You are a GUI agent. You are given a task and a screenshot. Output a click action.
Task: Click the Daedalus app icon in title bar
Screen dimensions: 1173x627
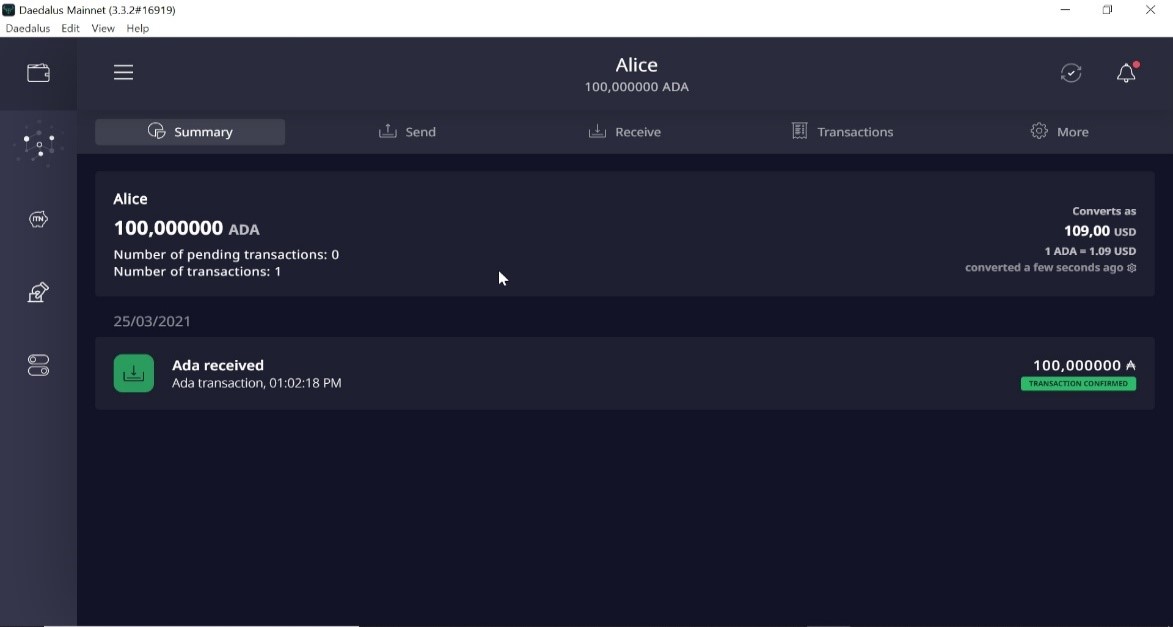tap(8, 10)
